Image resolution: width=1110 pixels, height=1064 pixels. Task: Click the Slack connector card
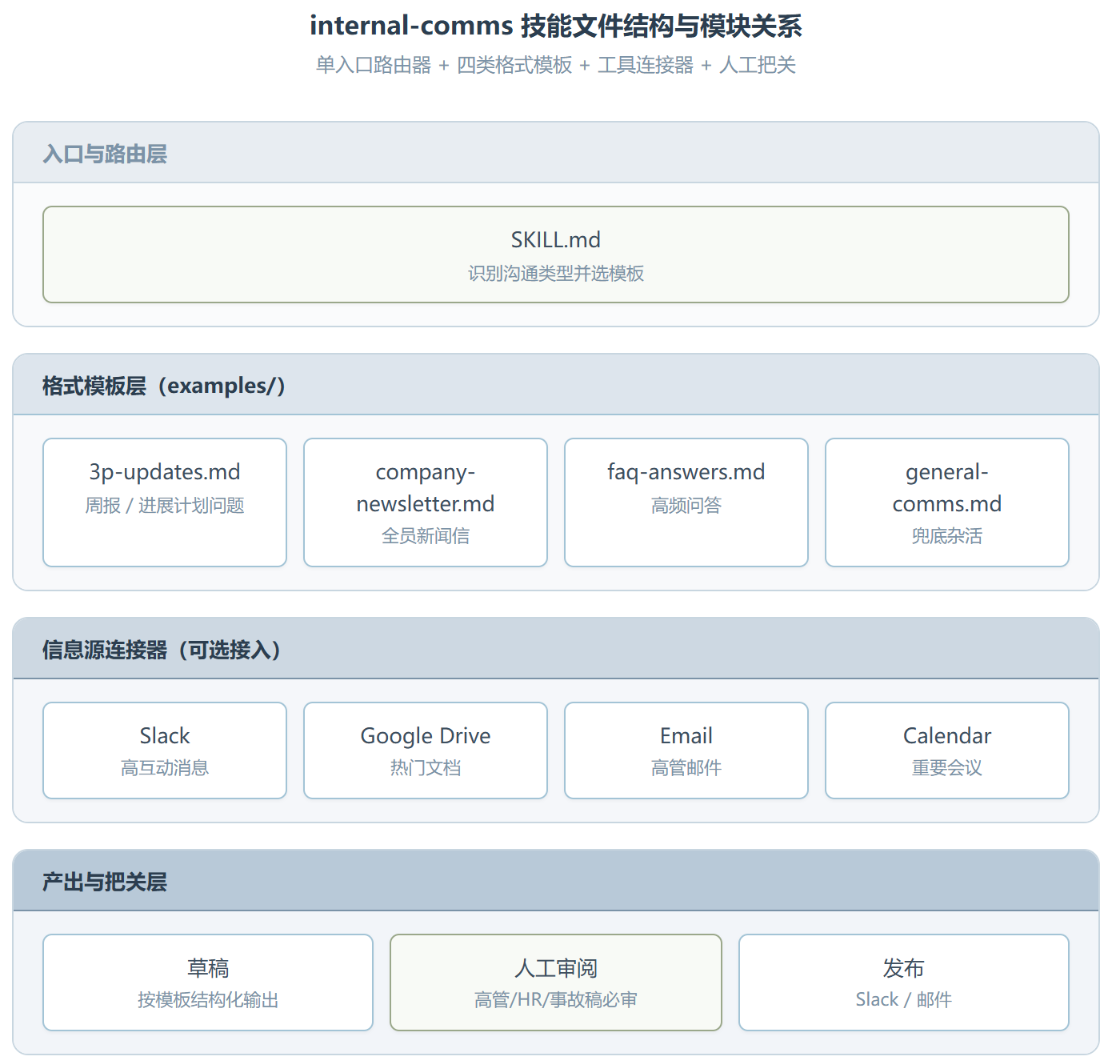165,750
